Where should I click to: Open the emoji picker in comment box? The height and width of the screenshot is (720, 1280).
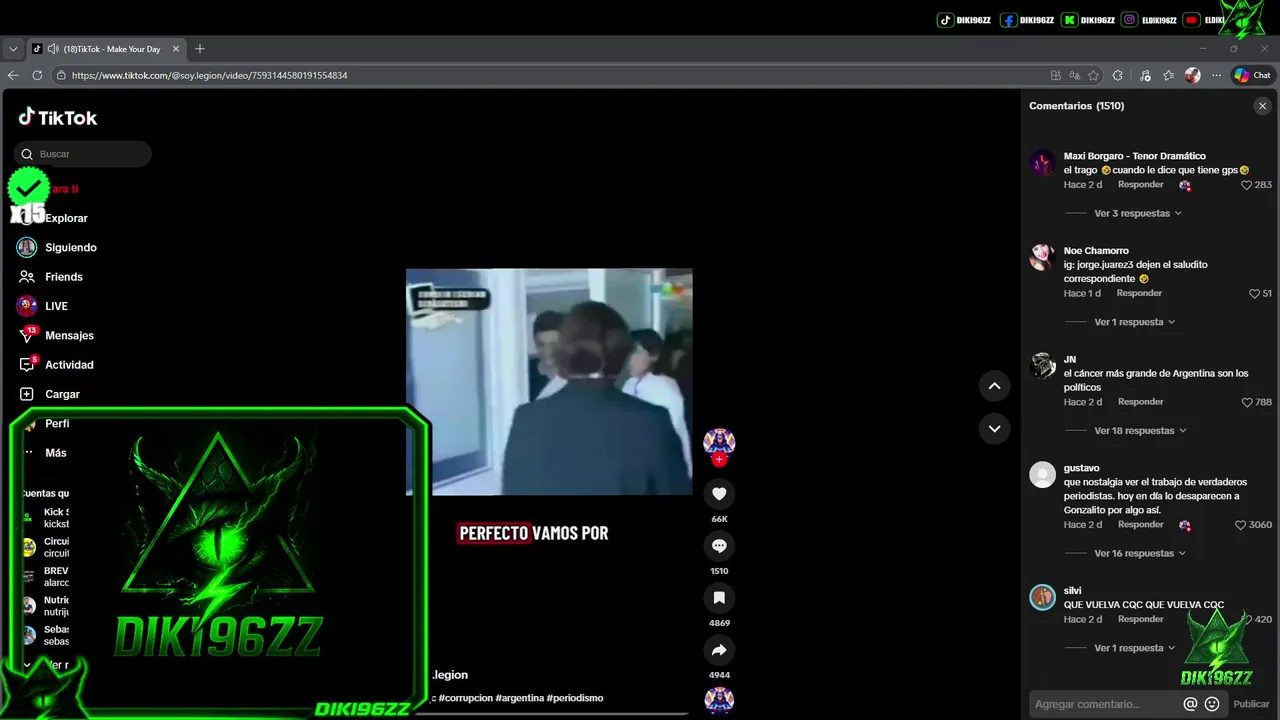[x=1212, y=704]
